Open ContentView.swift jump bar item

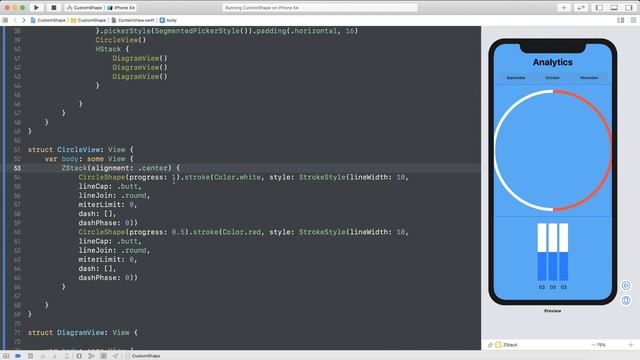[x=133, y=20]
